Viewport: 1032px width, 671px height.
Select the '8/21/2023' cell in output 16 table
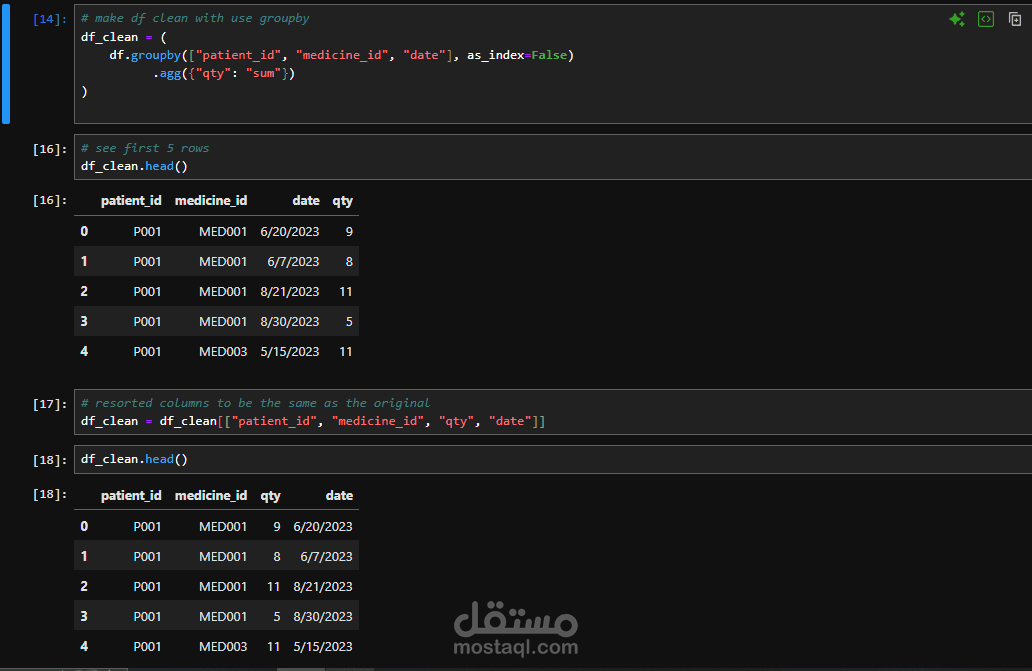(290, 291)
